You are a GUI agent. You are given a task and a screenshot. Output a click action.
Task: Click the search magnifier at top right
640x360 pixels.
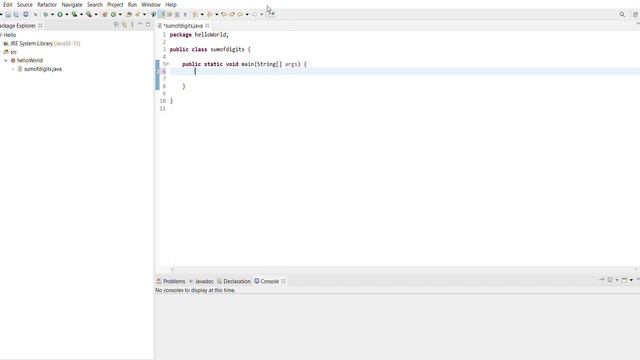(622, 14)
